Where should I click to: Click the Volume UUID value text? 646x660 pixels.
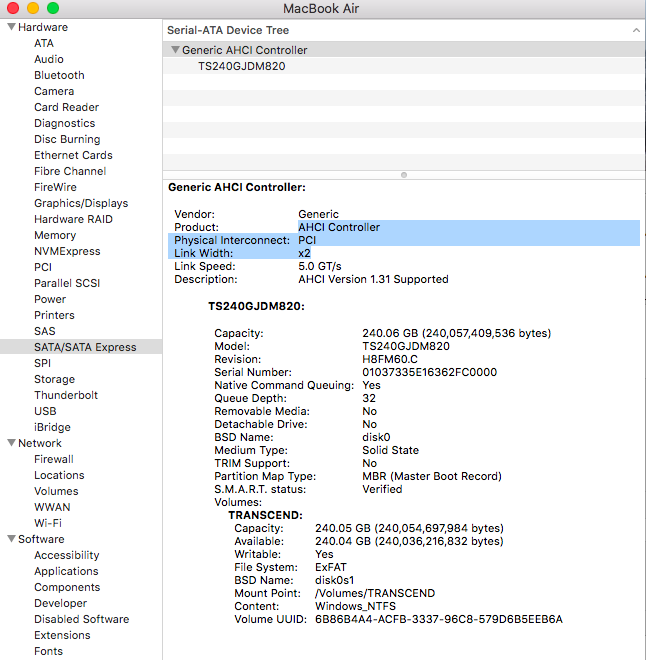pos(439,619)
